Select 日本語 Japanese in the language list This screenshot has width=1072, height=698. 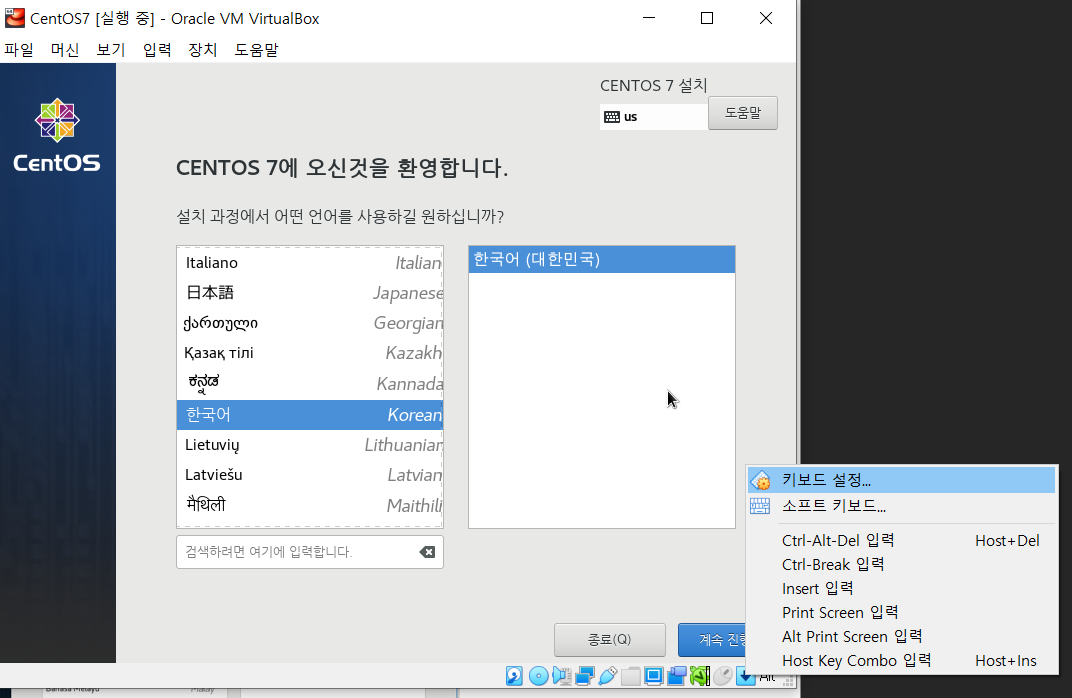(x=310, y=293)
